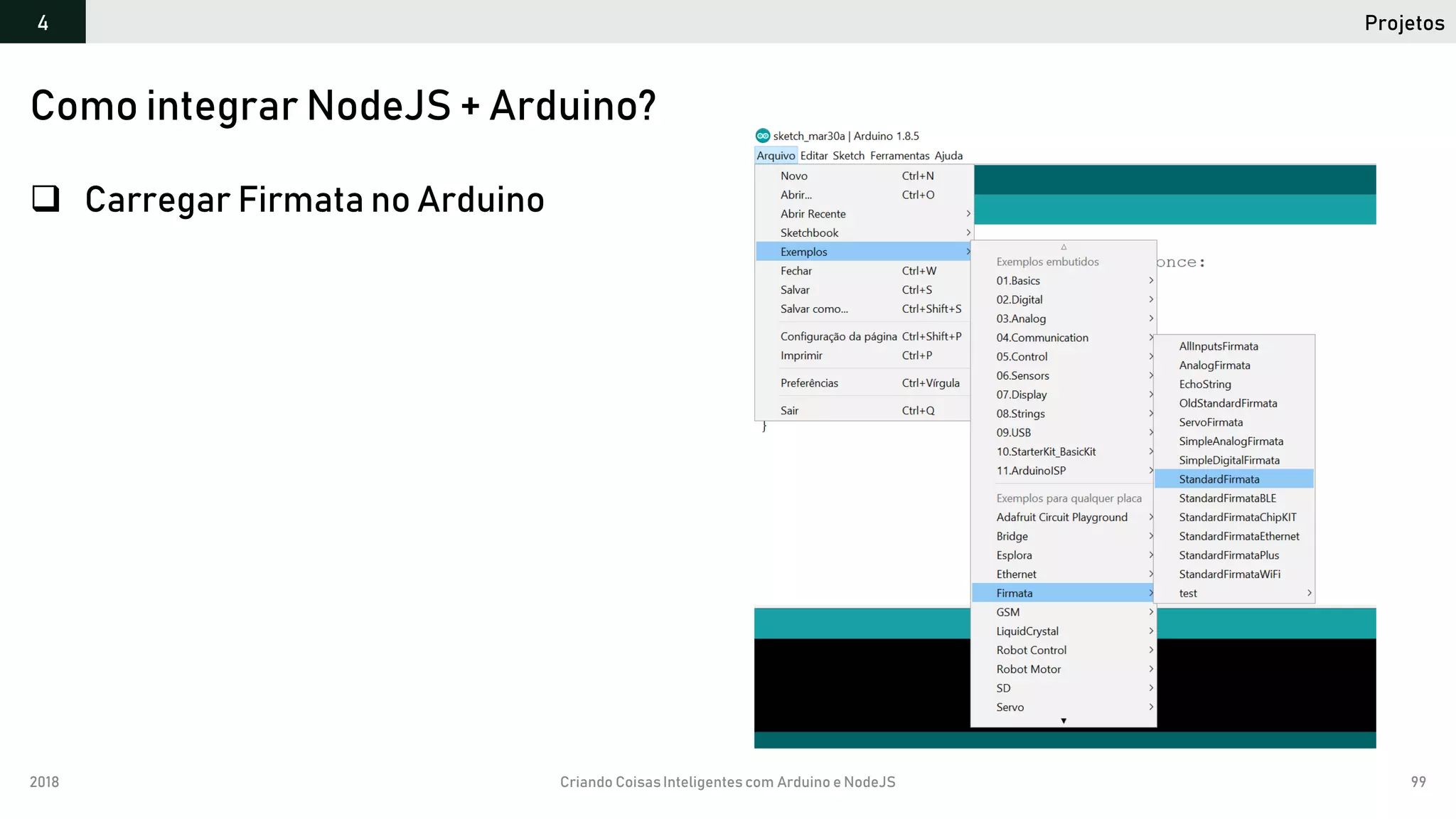Expand Esplora library examples
The width and height of the screenshot is (1456, 819).
pyautogui.click(x=1064, y=555)
